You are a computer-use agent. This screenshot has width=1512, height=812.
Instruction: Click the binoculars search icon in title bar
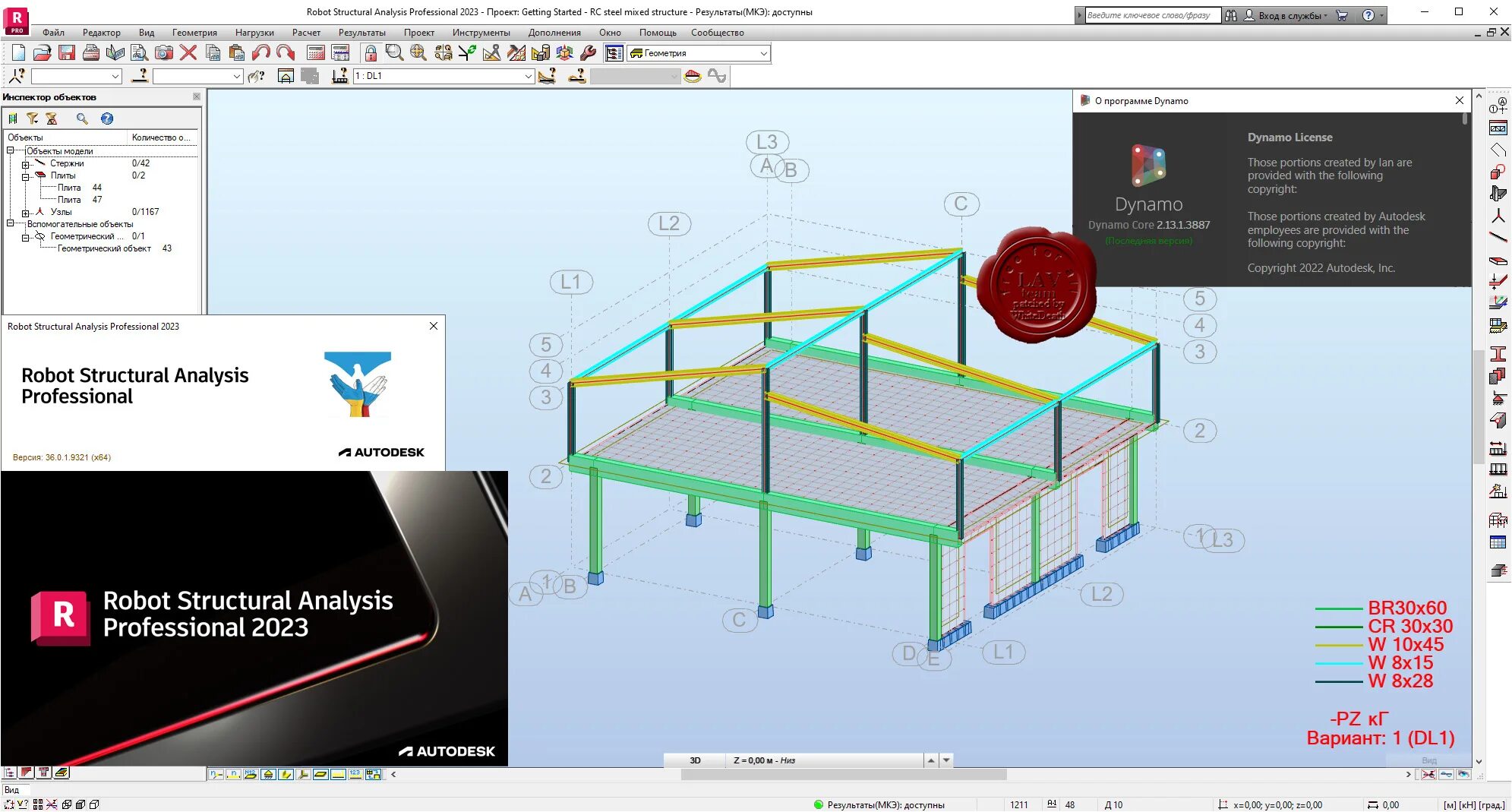tap(1231, 15)
